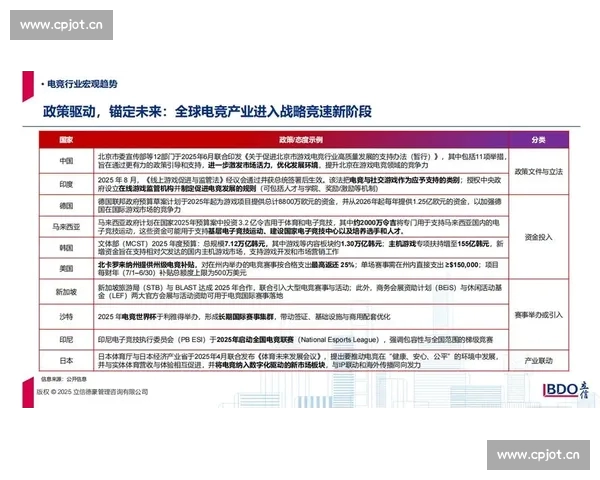Click the policy text about 线上游戏促进与监管法

(299, 184)
